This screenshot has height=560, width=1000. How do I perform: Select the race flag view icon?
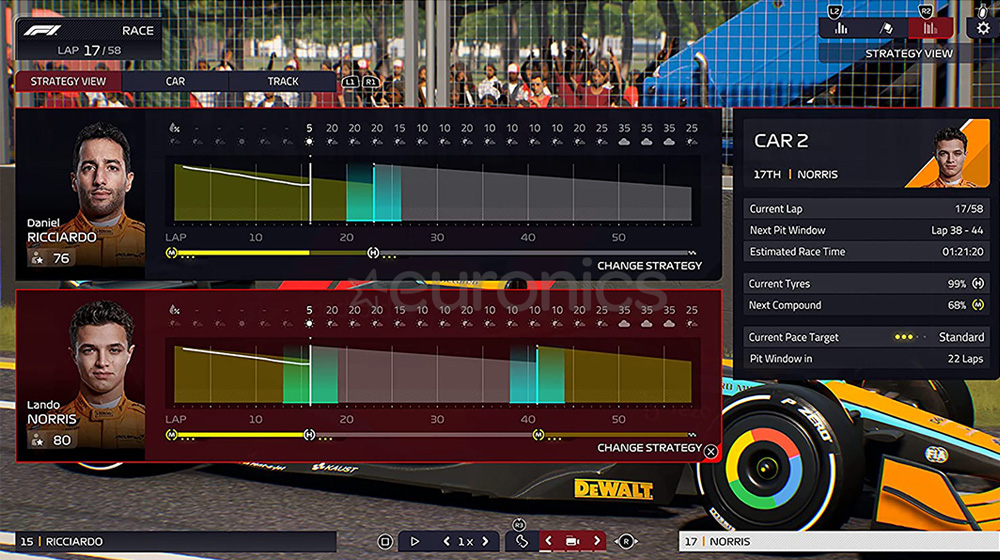(885, 28)
